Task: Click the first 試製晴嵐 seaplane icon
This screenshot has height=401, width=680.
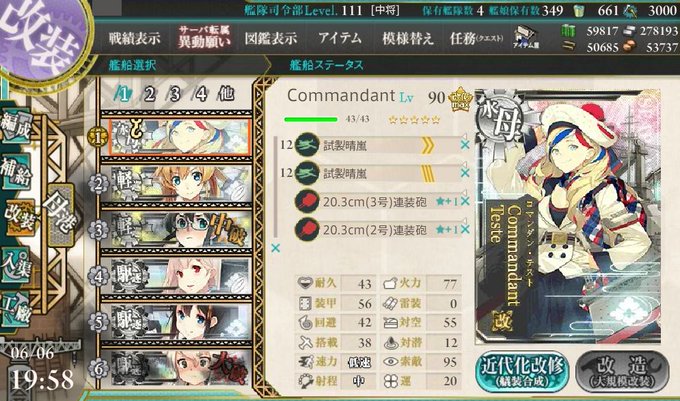Action: point(307,145)
